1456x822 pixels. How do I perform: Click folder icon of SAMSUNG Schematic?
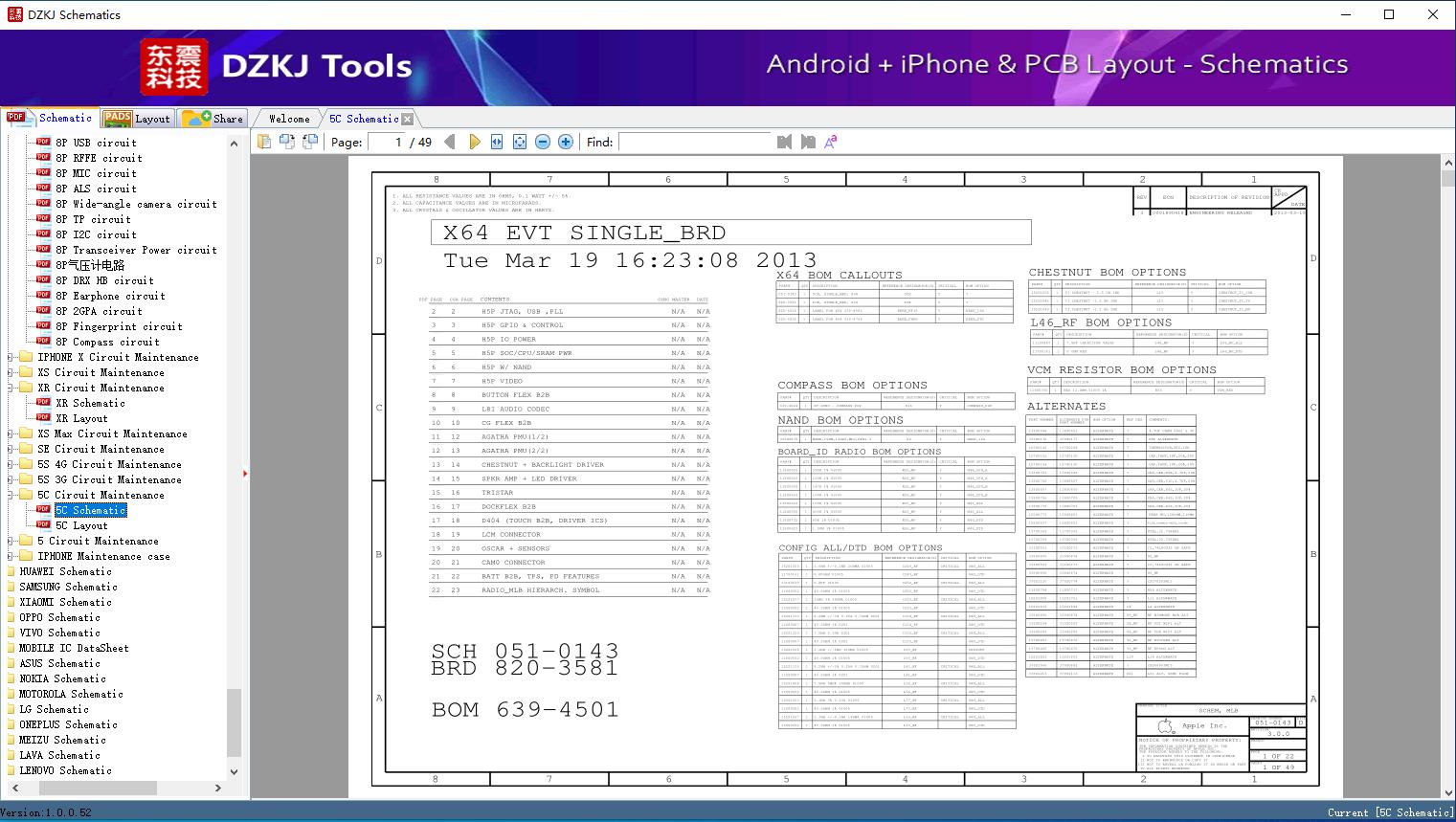point(10,587)
